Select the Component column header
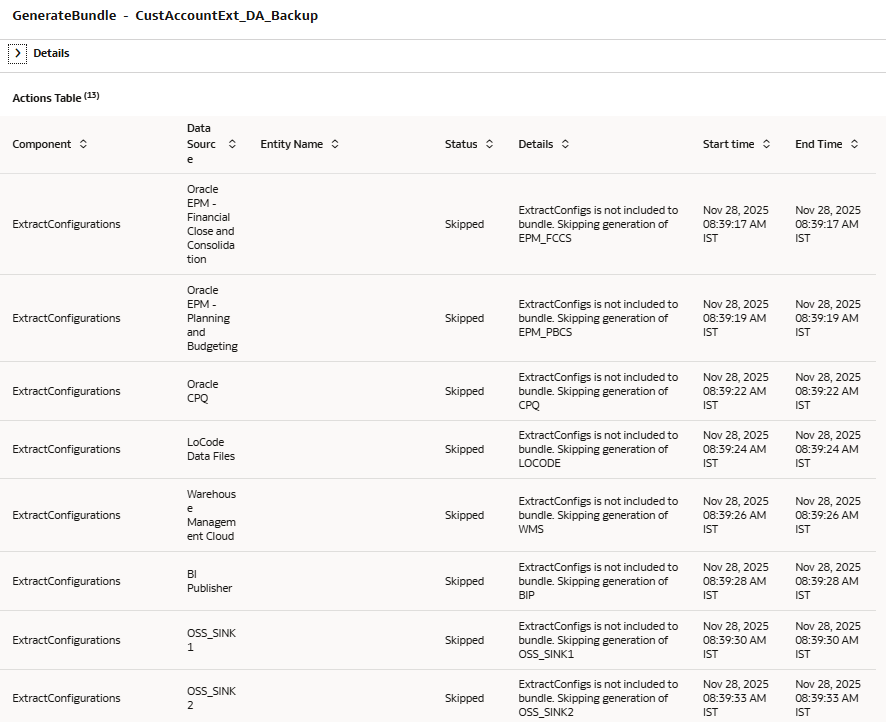886x723 pixels. (40, 144)
